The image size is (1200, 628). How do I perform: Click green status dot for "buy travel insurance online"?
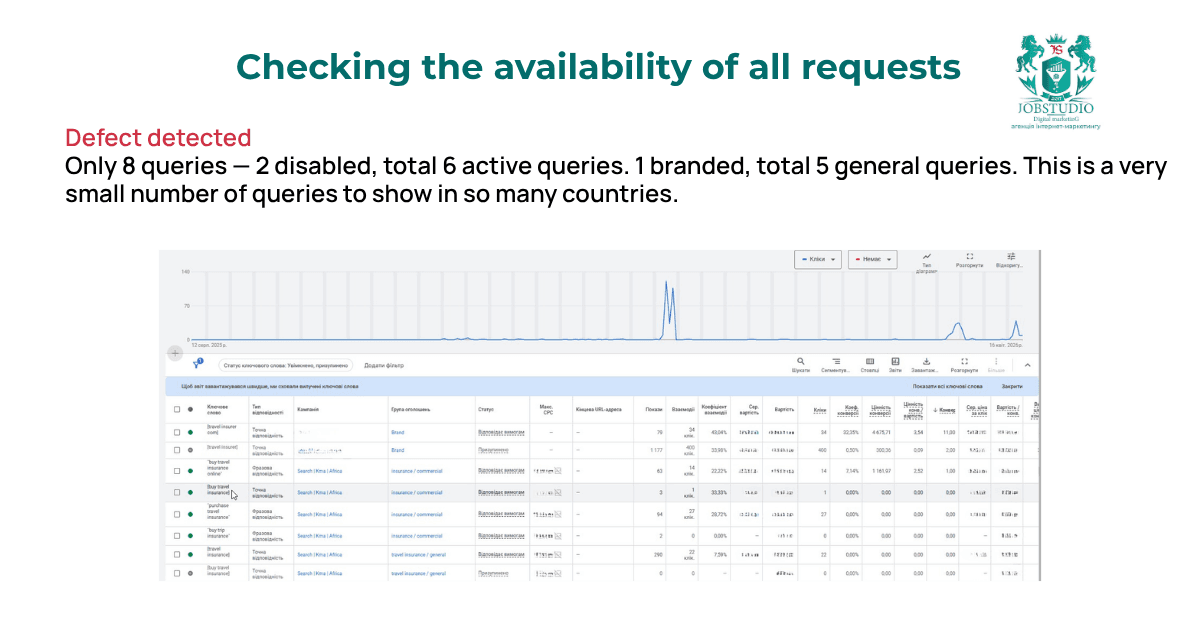(x=190, y=470)
